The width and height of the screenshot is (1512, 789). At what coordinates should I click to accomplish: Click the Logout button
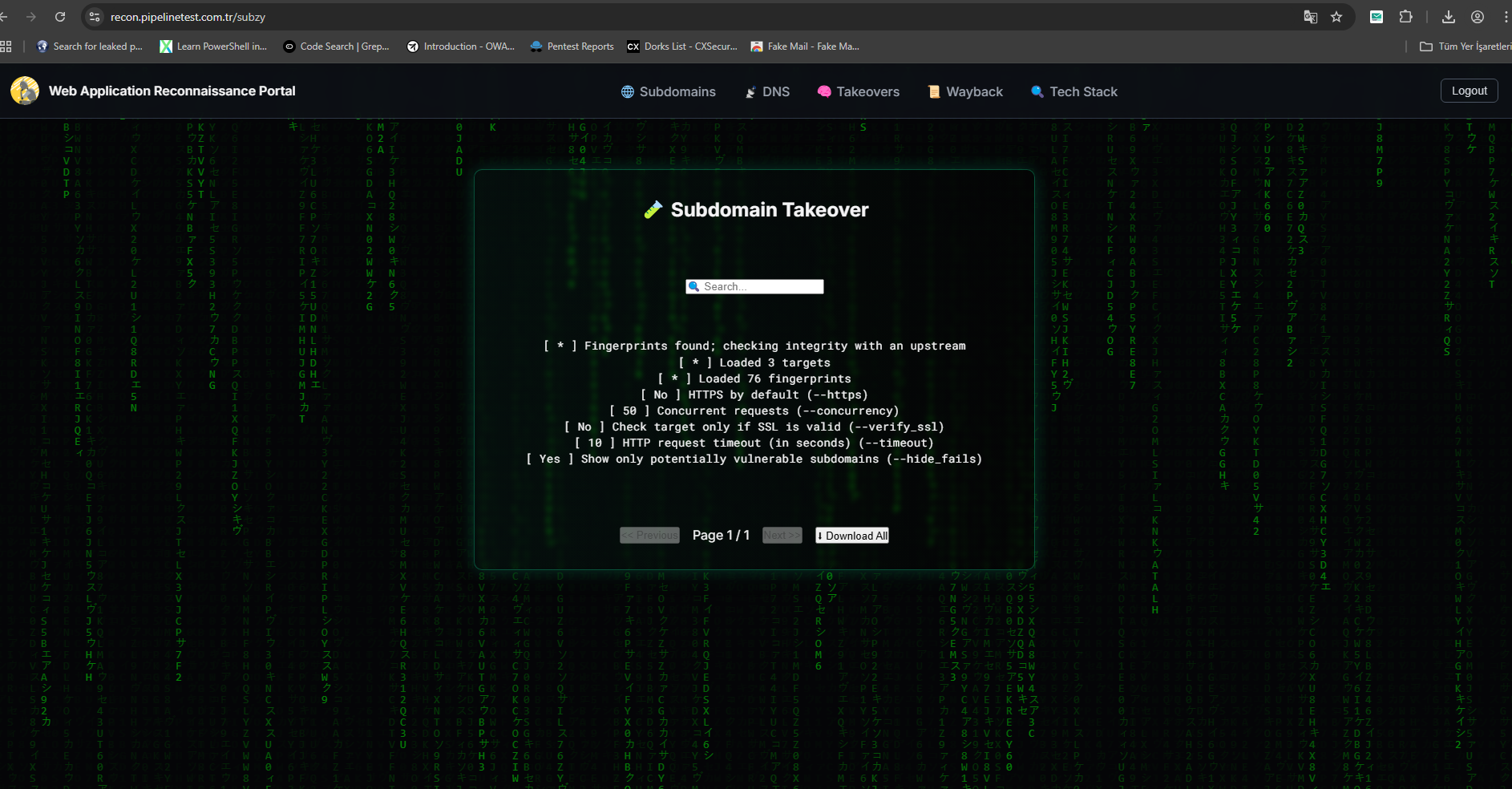[x=1470, y=91]
